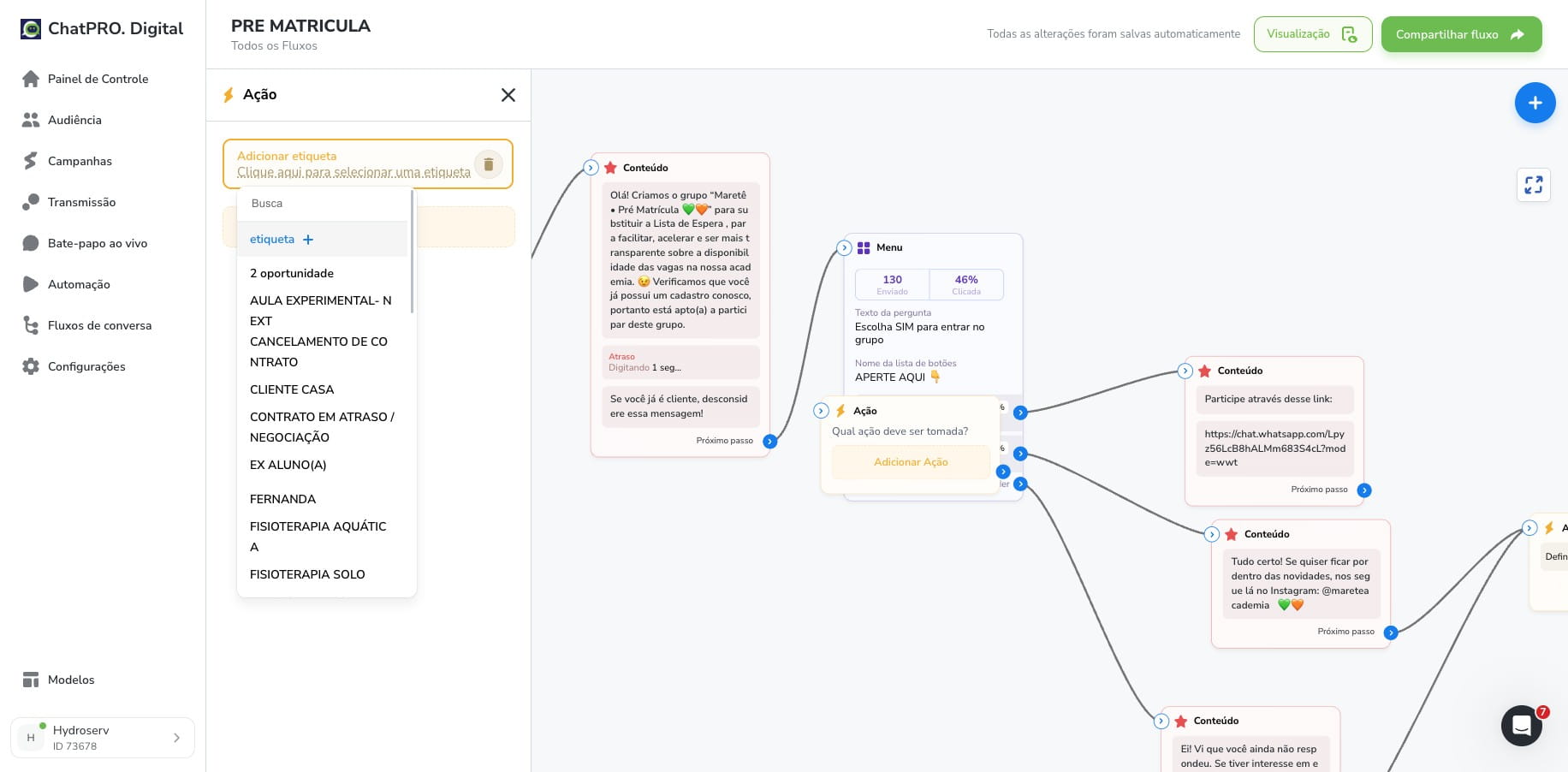Open Configurações menu item
The image size is (1568, 772).
[x=86, y=366]
